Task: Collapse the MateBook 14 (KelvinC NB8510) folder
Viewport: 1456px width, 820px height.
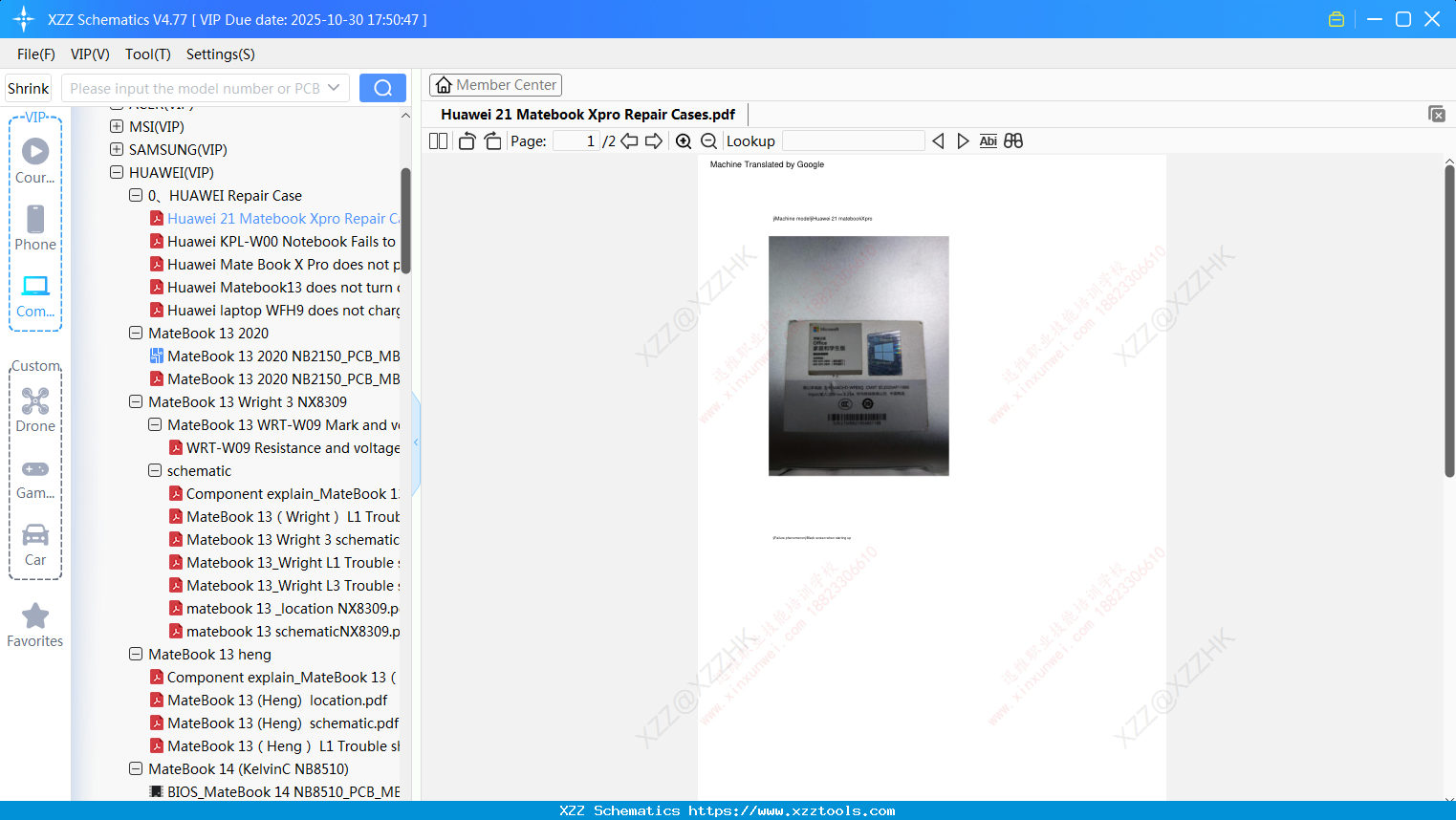Action: tap(136, 769)
